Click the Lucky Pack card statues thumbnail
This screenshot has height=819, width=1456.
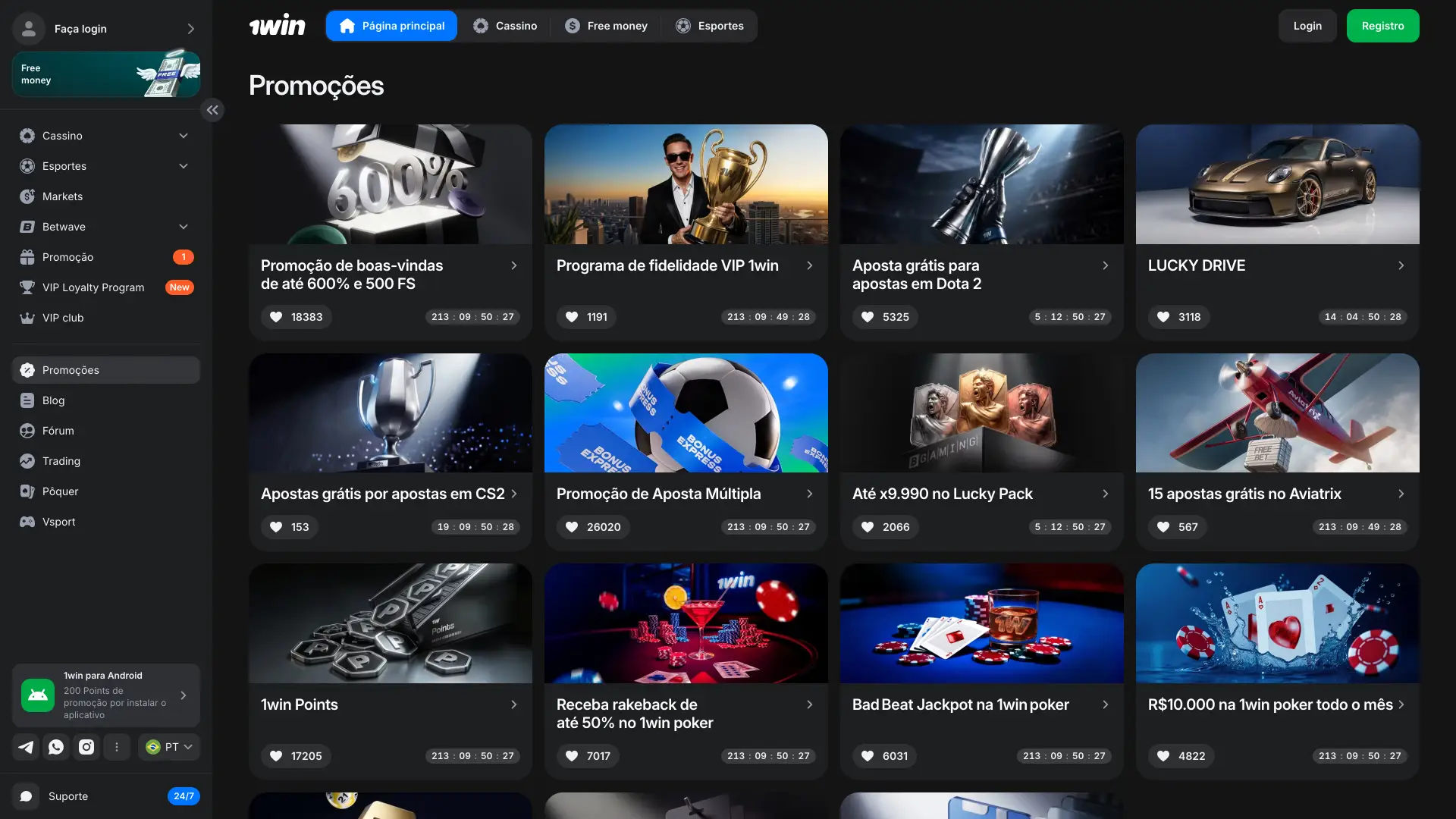click(x=982, y=413)
